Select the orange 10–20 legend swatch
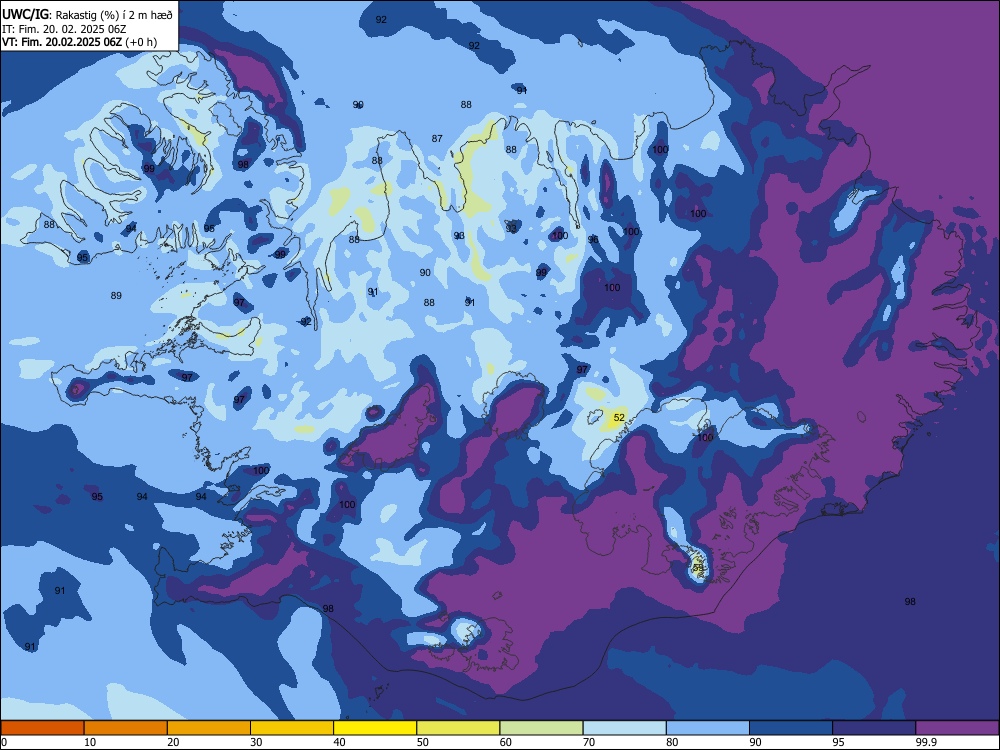This screenshot has width=1000, height=750. (126, 728)
